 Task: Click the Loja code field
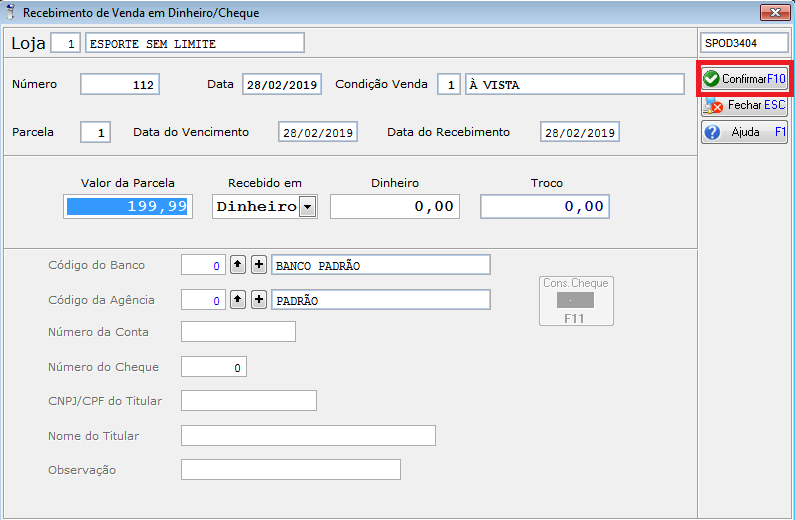(x=65, y=43)
